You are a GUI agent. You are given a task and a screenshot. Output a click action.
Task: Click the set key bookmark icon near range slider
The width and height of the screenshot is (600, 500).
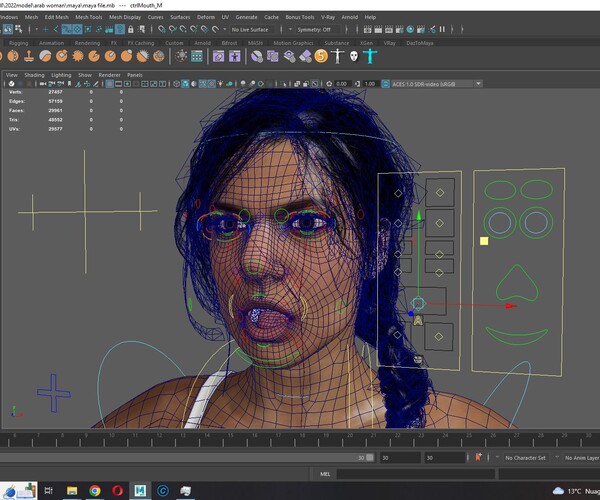tap(478, 457)
